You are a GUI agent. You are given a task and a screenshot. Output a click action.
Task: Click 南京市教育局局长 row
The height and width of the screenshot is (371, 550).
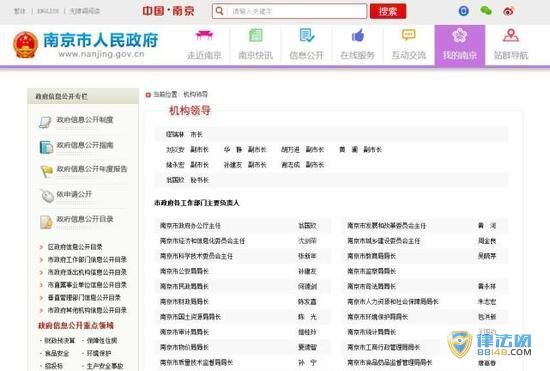pyautogui.click(x=424, y=256)
